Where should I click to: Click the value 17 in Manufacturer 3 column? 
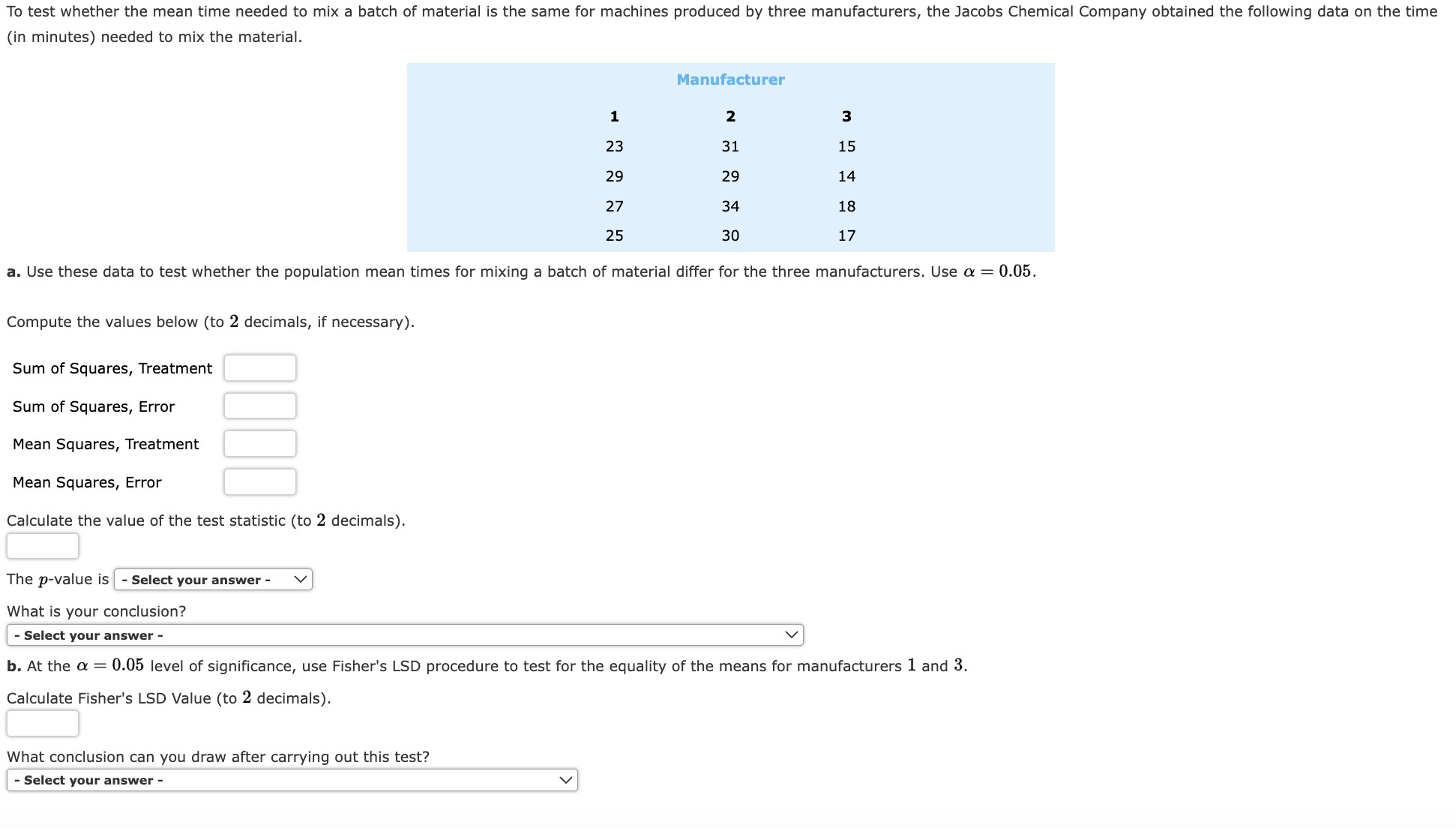click(x=846, y=235)
